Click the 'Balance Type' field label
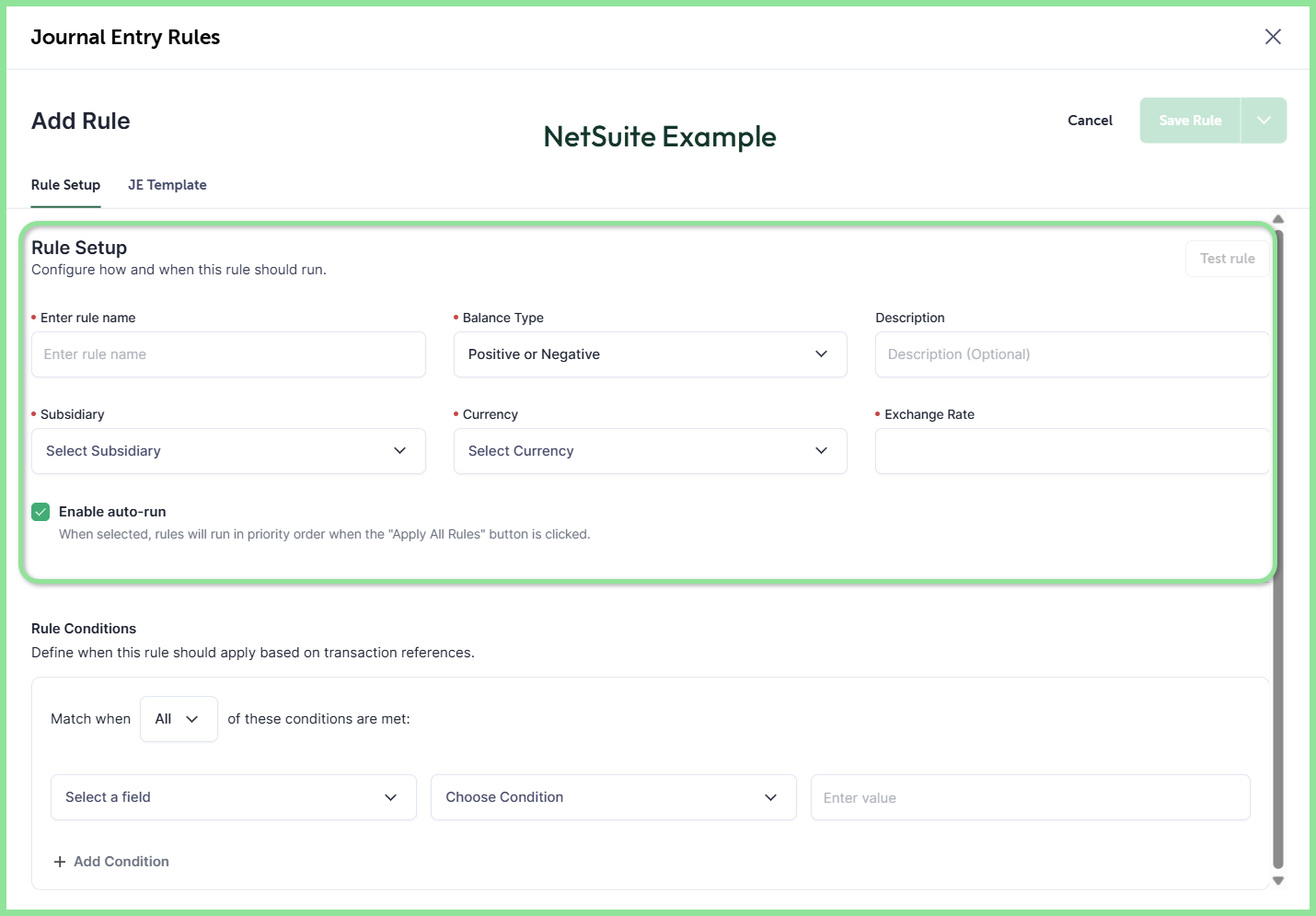Viewport: 1316px width, 916px height. (503, 318)
